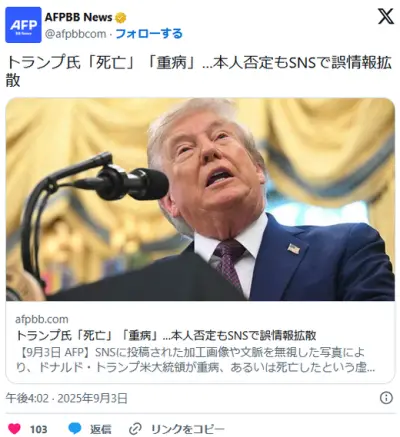
Task: Click the chain link copy icon
Action: pos(136,429)
